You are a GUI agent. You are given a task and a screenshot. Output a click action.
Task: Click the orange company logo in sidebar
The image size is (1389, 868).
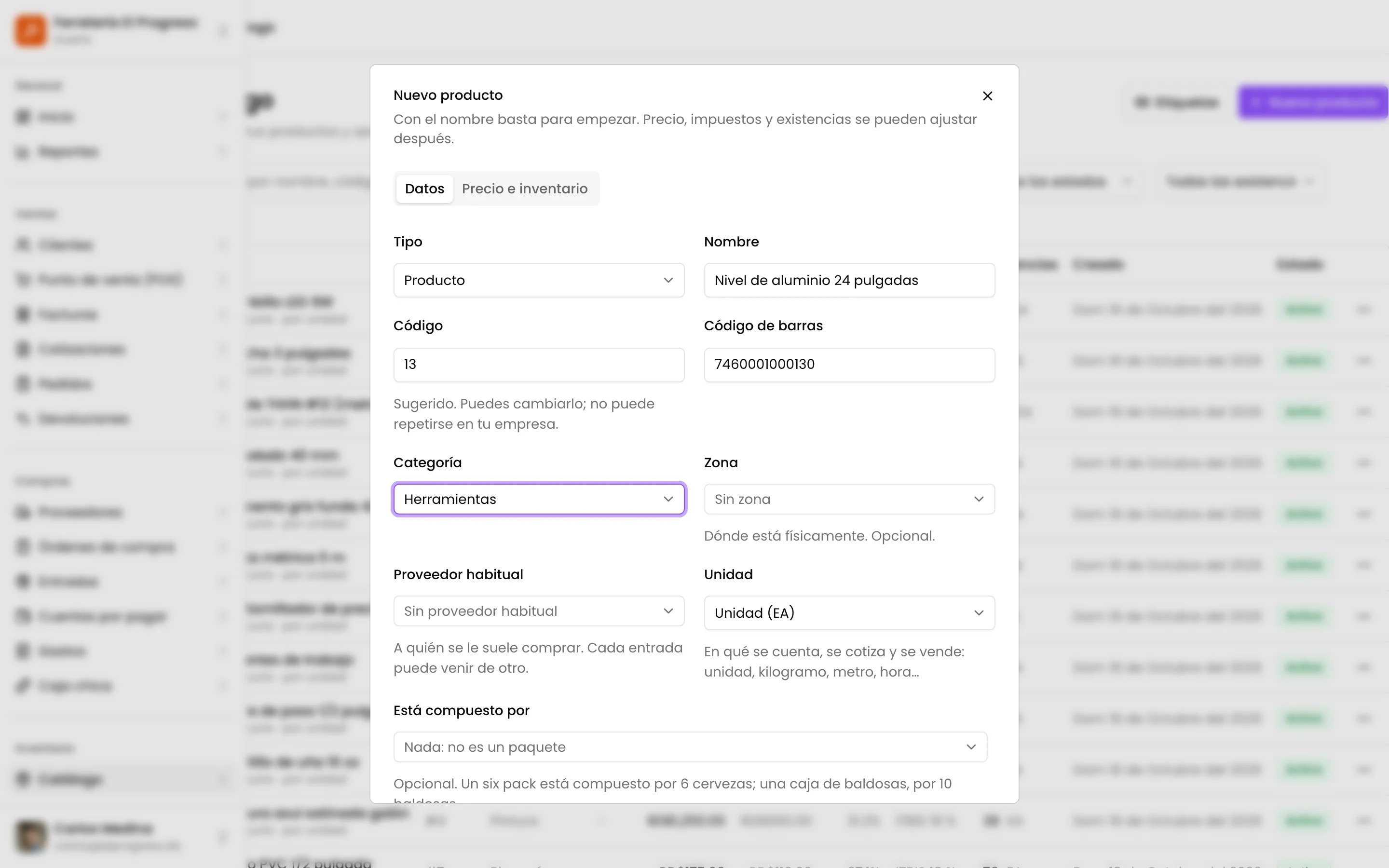(30, 30)
